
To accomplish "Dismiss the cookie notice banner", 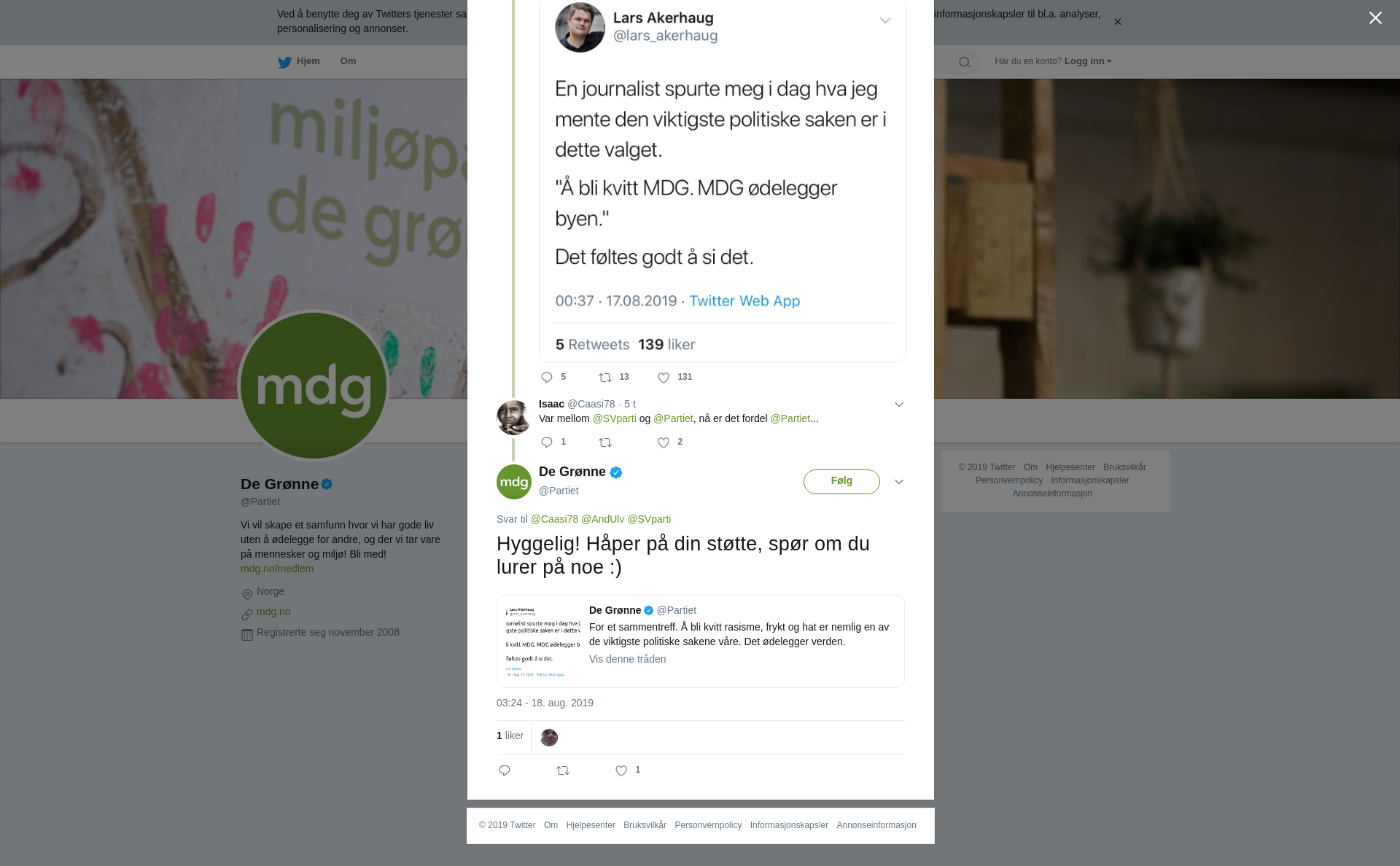I will click(x=1117, y=22).
